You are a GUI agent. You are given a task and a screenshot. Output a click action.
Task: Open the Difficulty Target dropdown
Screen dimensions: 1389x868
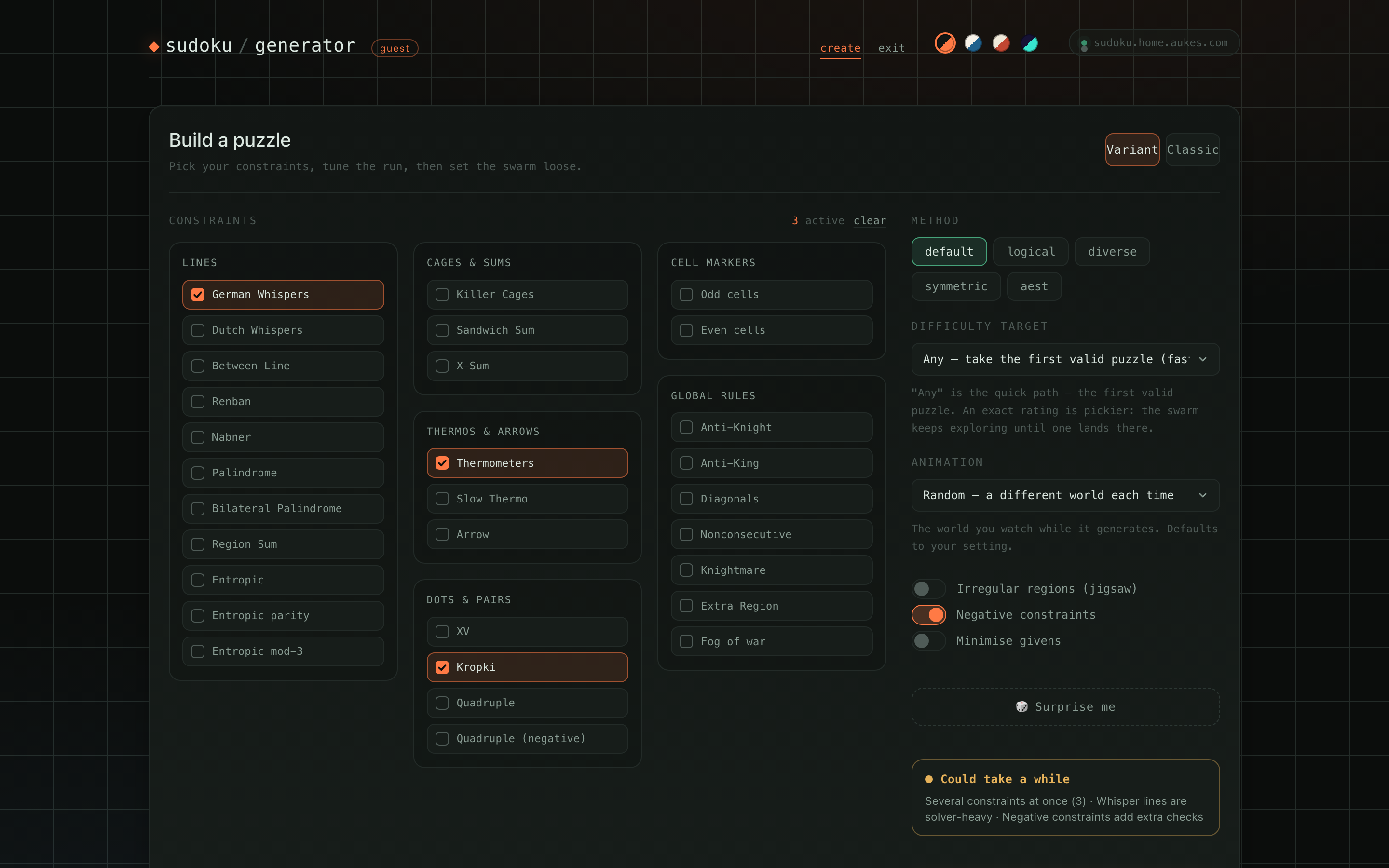point(1065,359)
